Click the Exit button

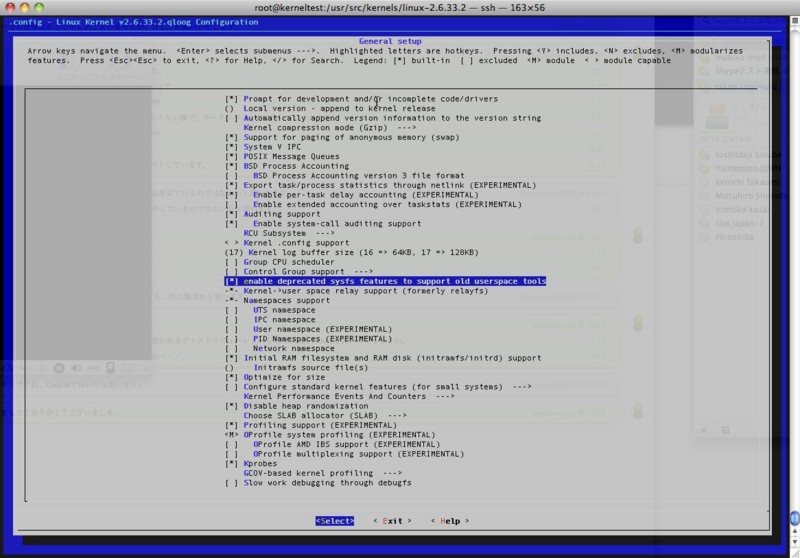click(x=392, y=521)
